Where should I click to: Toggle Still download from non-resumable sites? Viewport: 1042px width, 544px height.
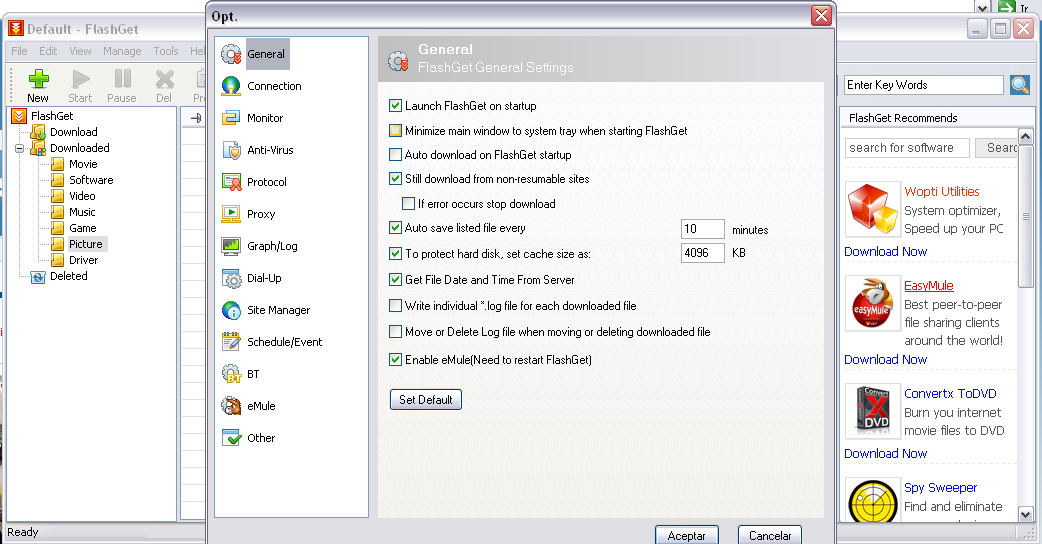click(x=395, y=179)
